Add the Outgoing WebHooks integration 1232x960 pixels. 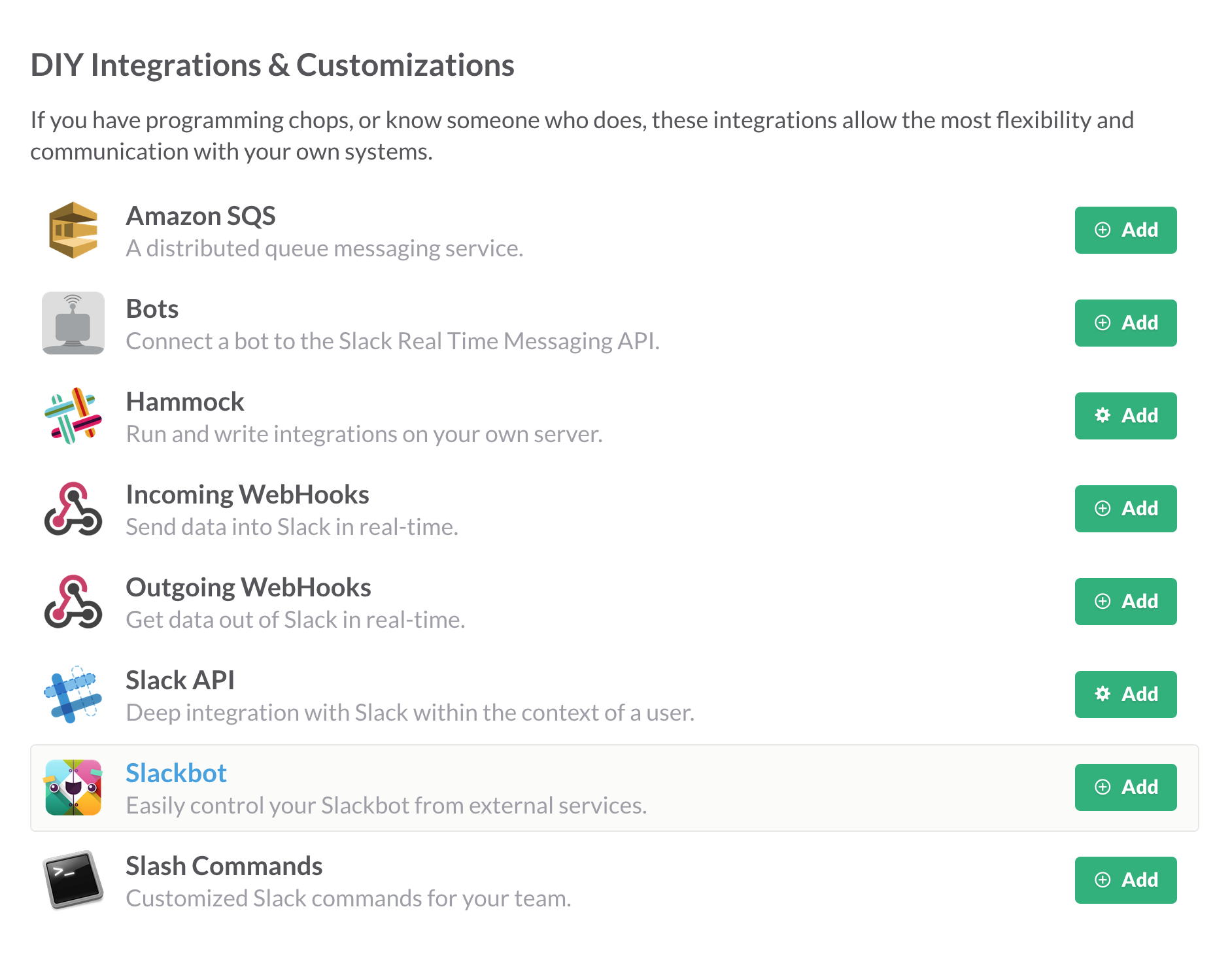pos(1125,602)
